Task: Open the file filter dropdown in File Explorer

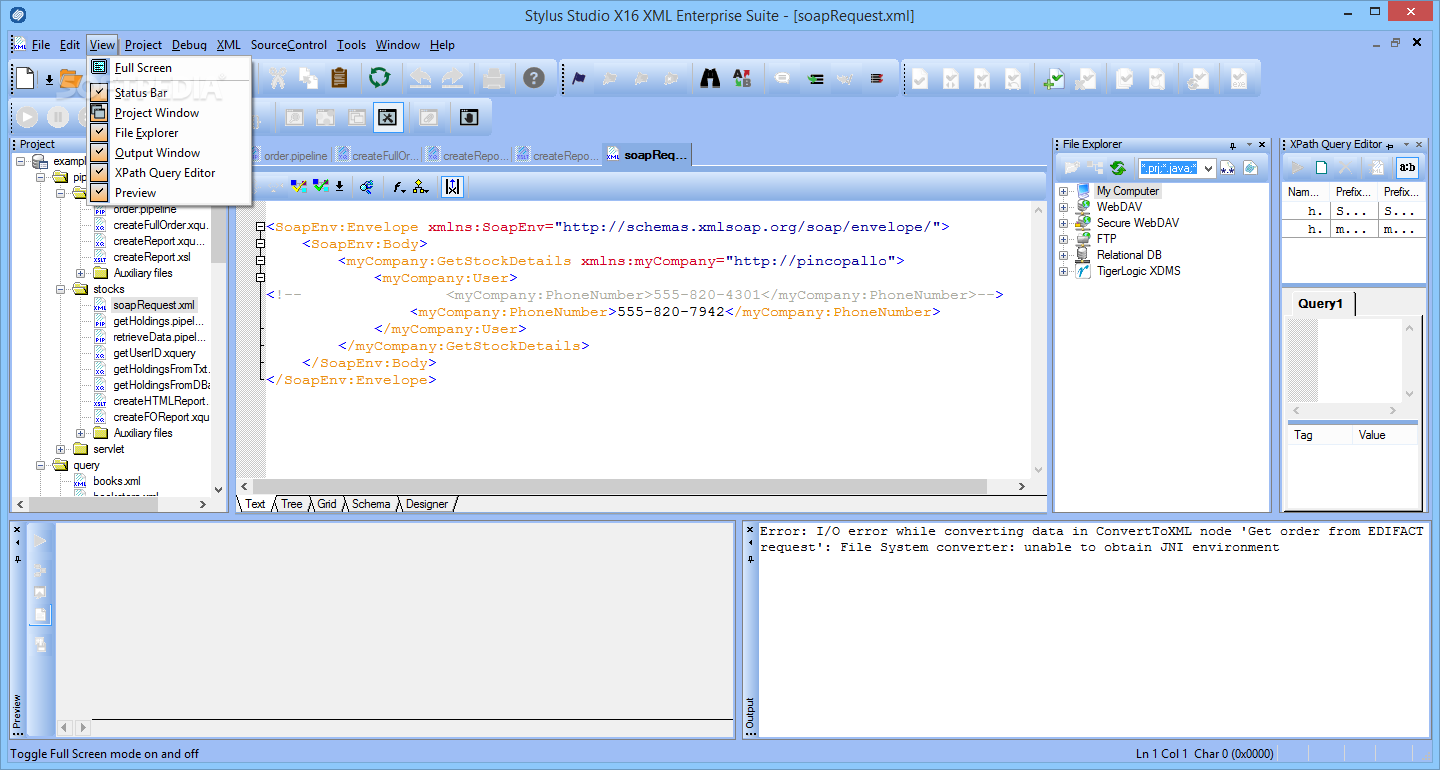Action: pyautogui.click(x=1208, y=168)
